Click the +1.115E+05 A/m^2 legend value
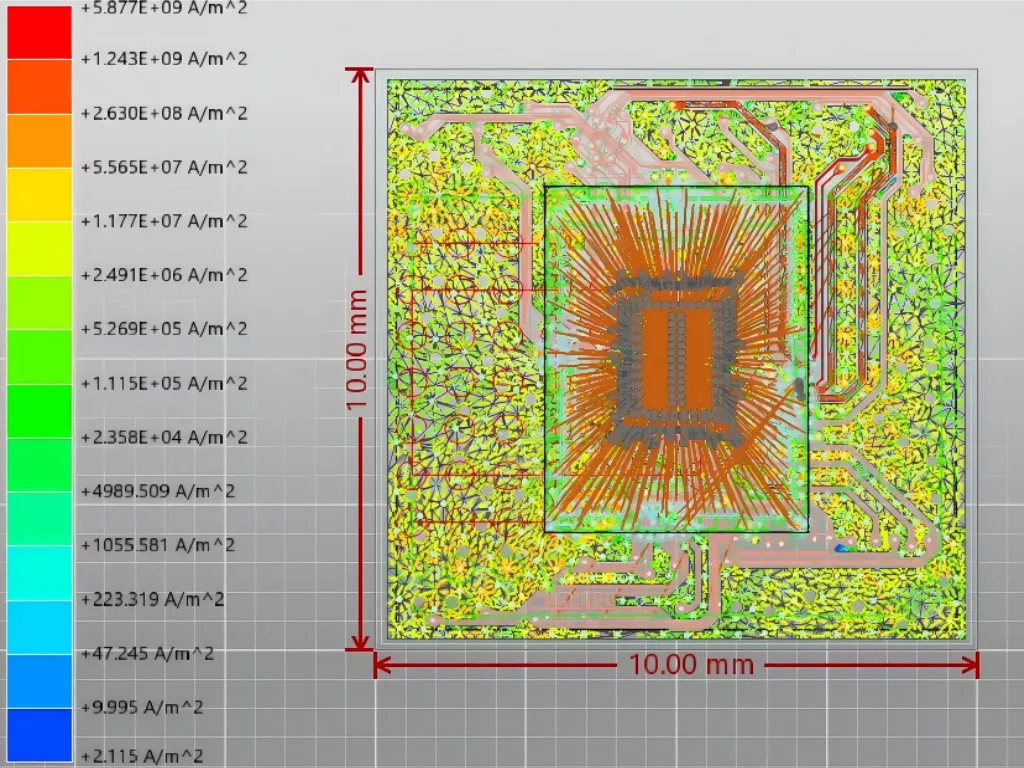 (164, 383)
